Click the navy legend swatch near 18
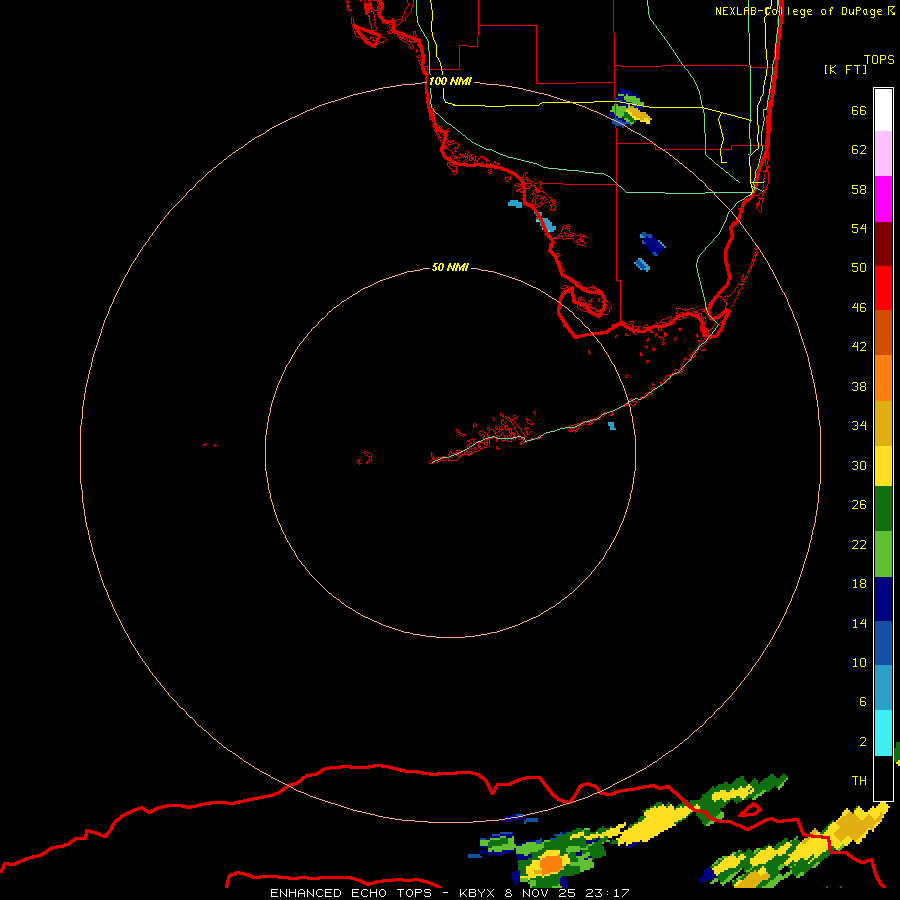 click(883, 599)
